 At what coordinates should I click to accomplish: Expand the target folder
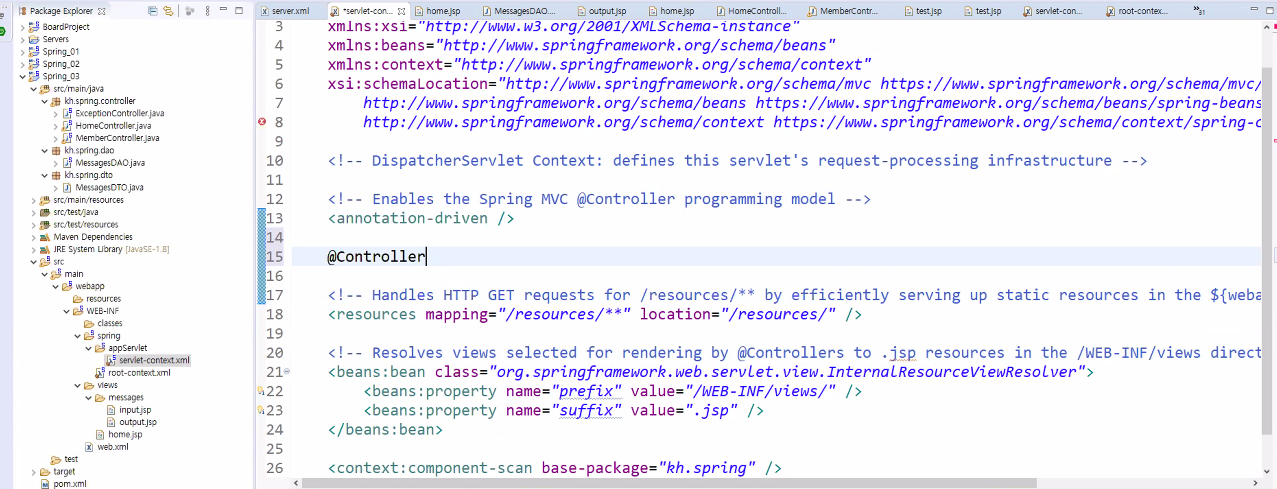[x=33, y=471]
